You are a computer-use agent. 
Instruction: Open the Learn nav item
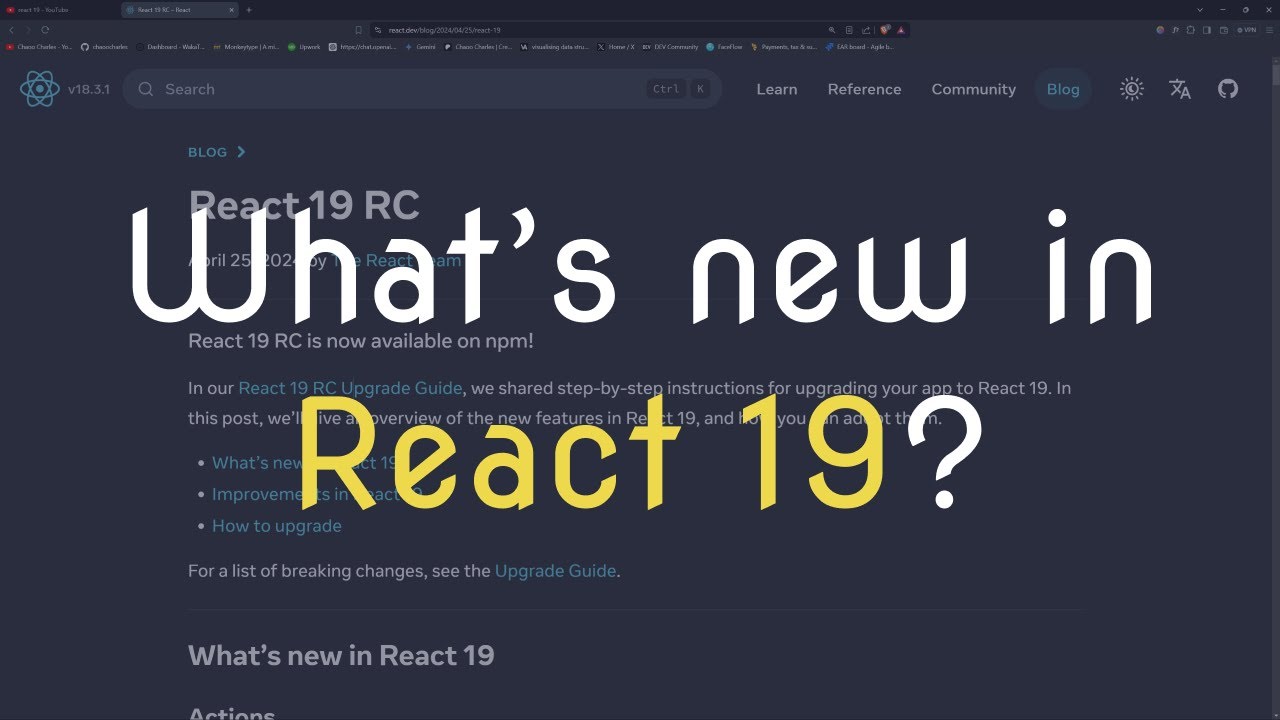pos(777,89)
